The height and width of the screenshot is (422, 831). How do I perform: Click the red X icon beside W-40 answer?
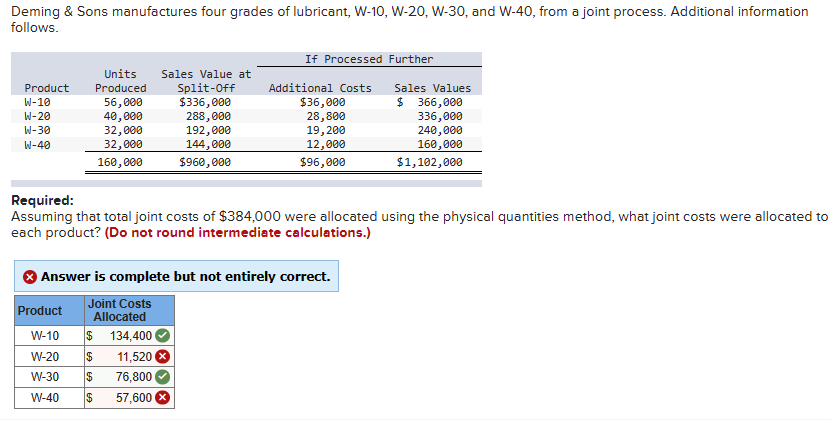[163, 398]
